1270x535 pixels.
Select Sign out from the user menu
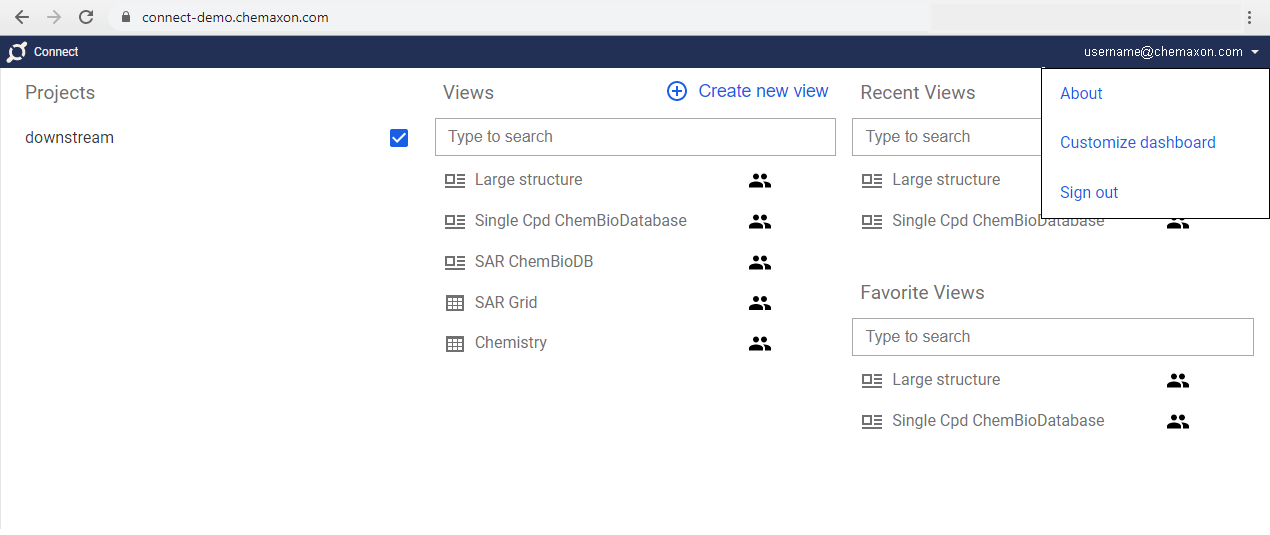tap(1089, 192)
